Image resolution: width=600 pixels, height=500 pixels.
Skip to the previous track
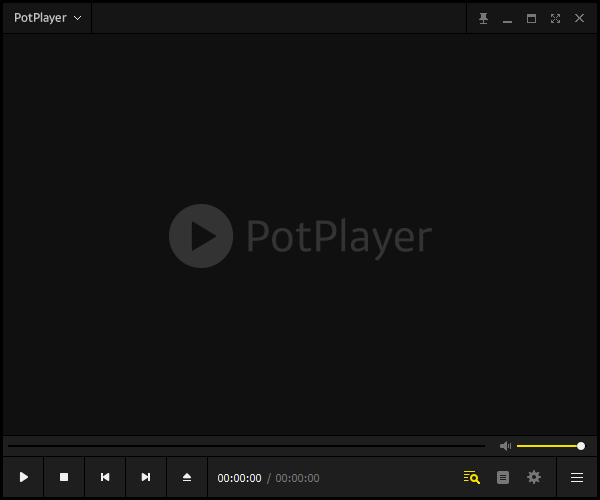pos(105,478)
